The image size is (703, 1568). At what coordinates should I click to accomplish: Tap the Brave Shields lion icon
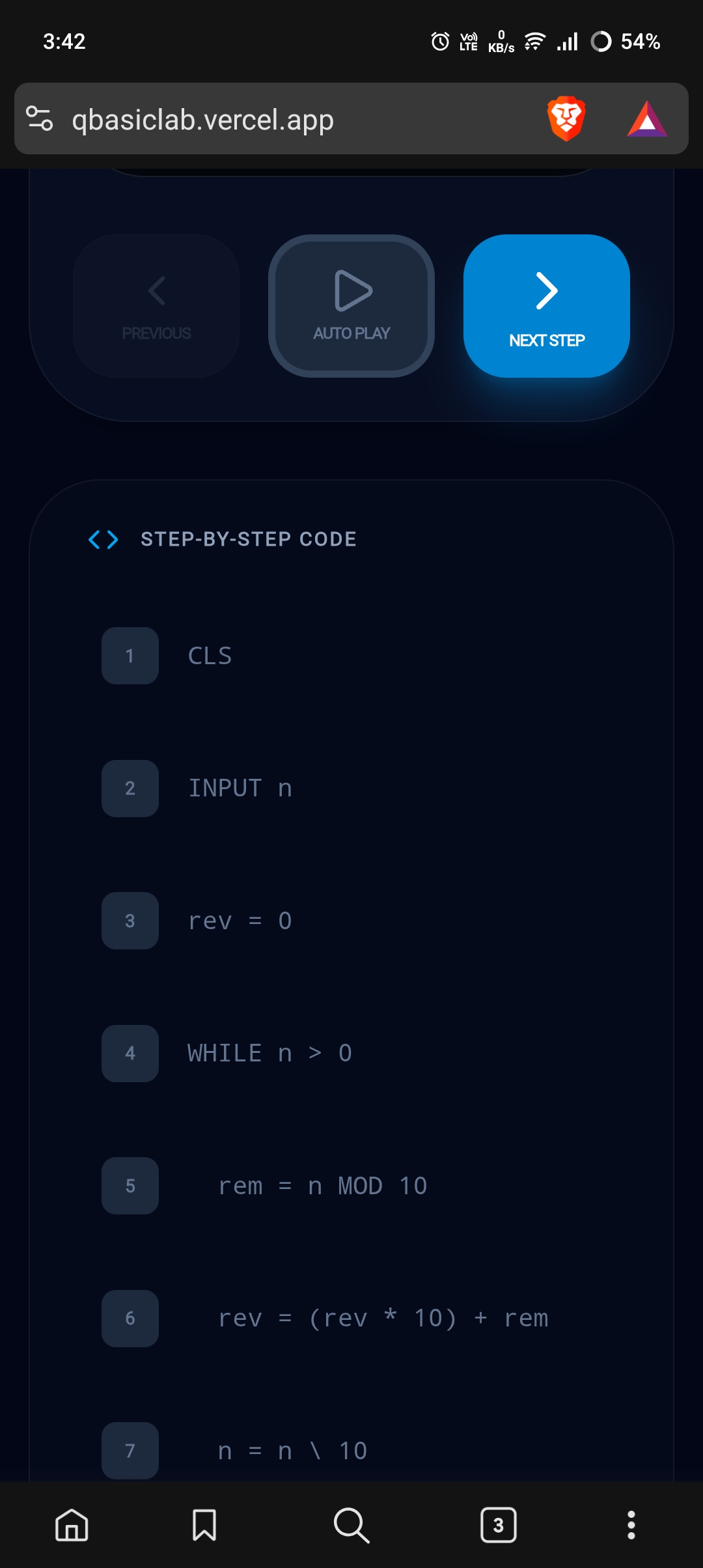[566, 119]
